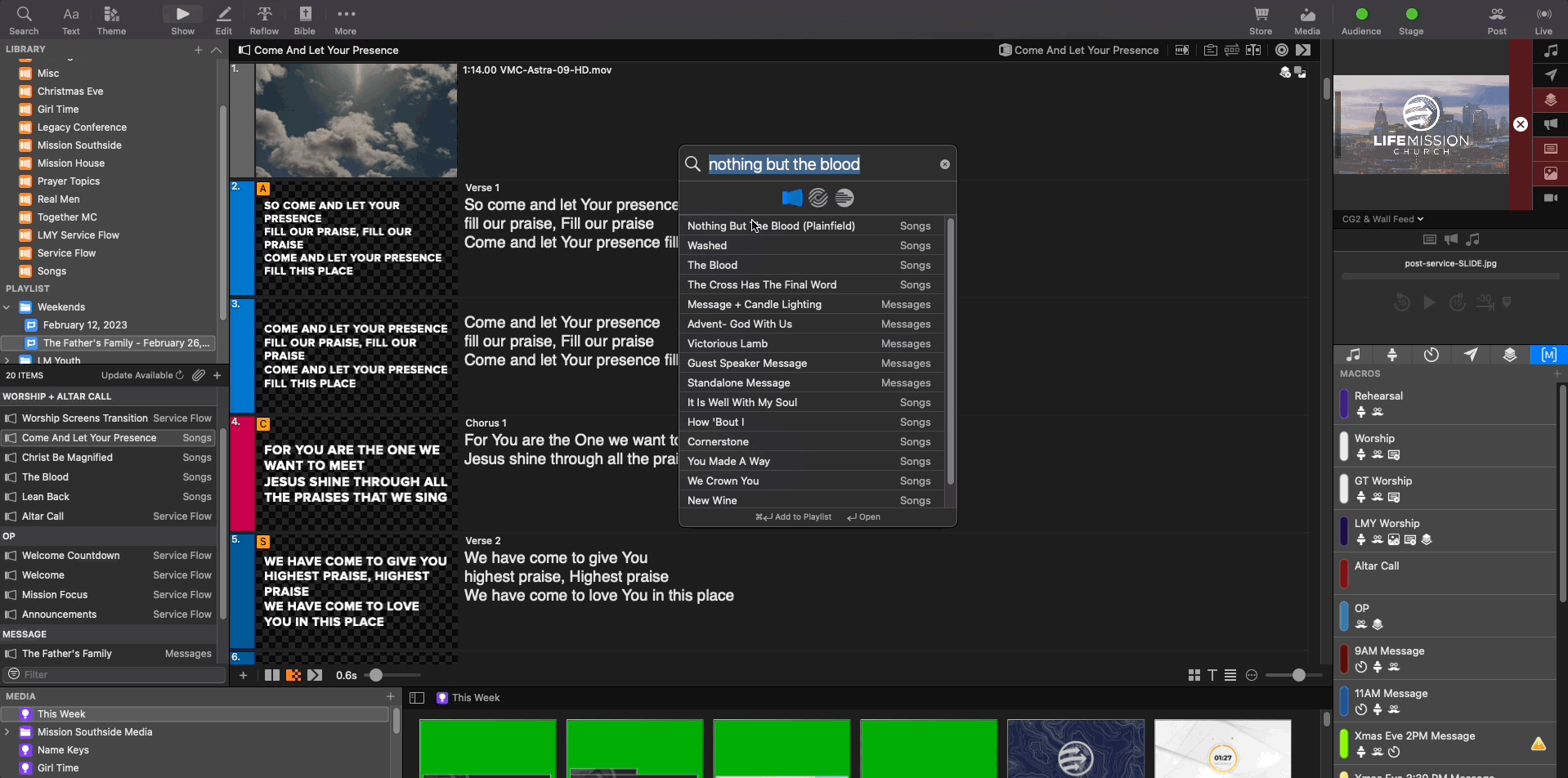Switch to the Messages tab

point(1471,355)
